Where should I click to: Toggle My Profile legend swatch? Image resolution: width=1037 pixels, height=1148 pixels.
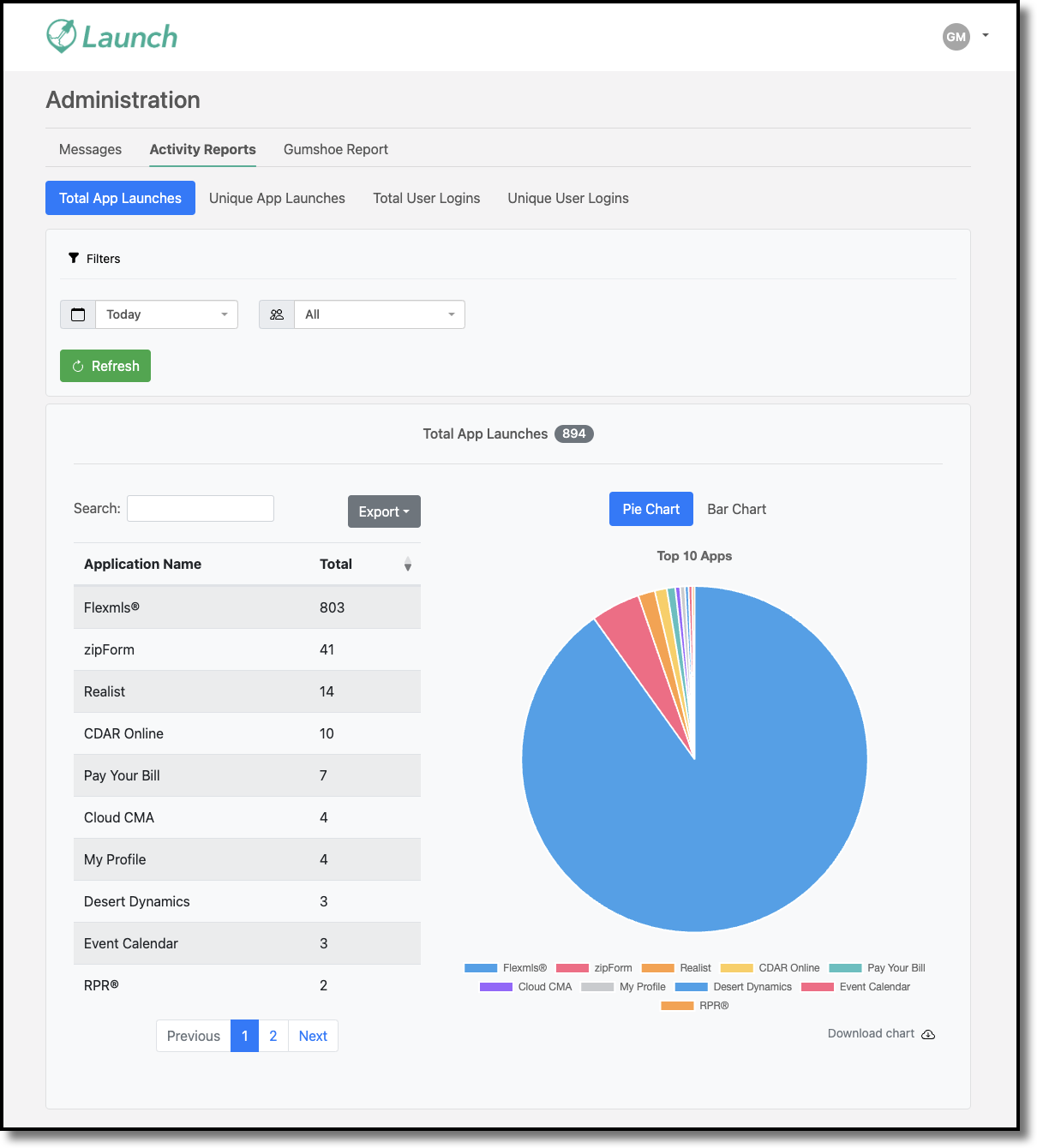[597, 987]
